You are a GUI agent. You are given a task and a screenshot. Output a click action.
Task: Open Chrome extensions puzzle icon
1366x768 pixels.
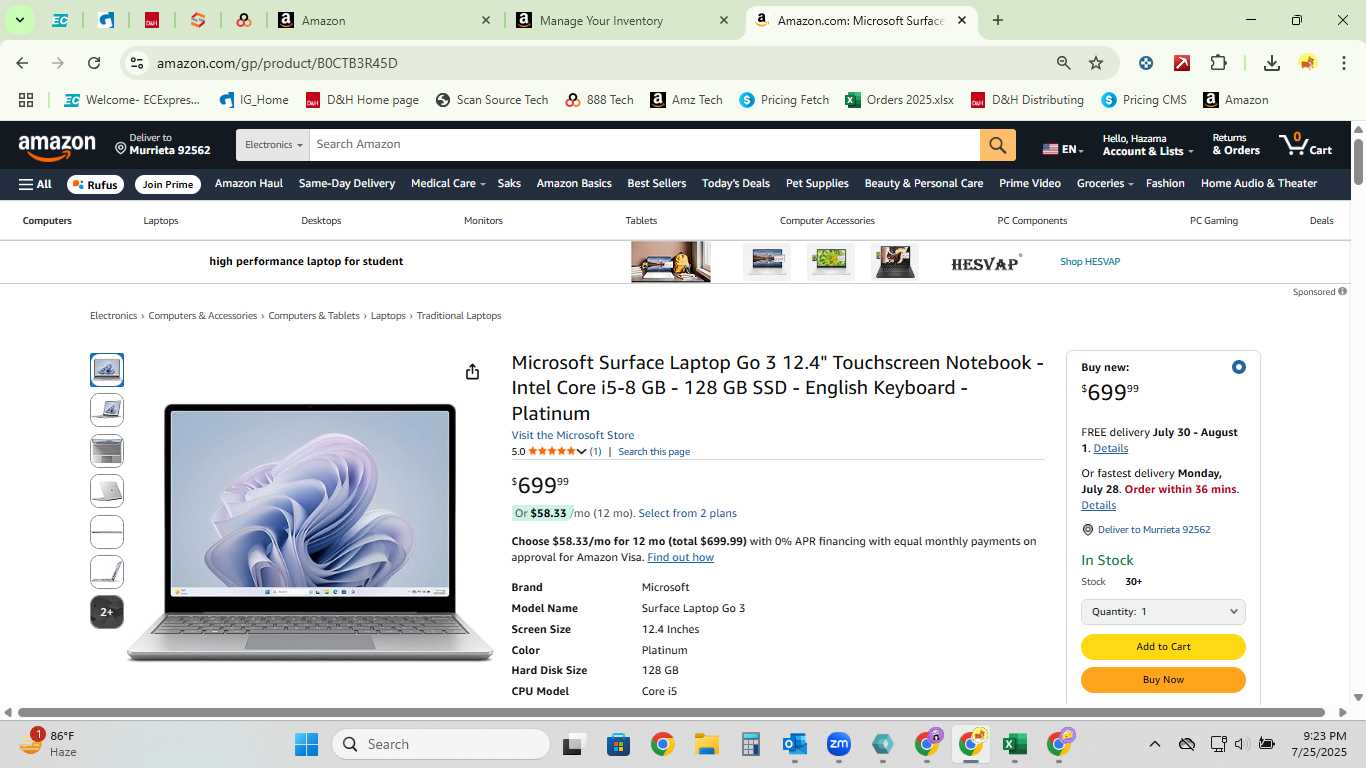coord(1218,63)
